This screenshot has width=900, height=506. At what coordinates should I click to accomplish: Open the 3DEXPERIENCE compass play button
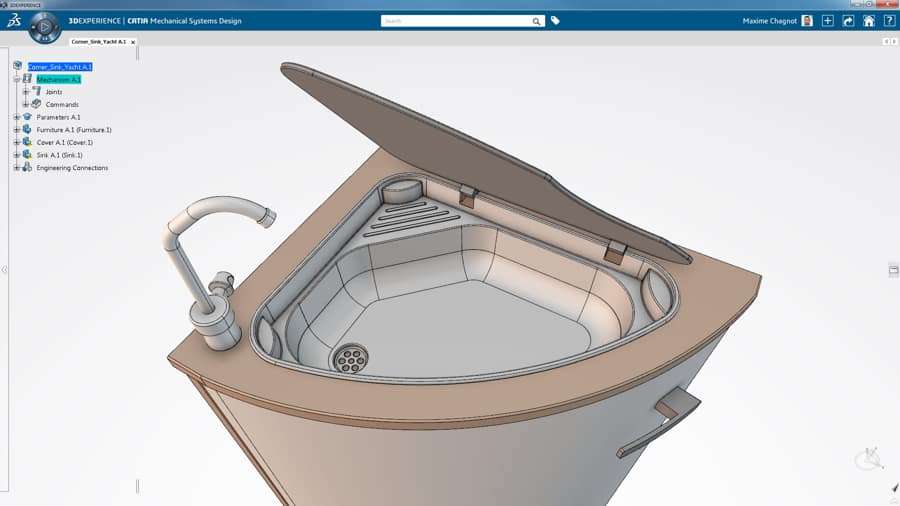pyautogui.click(x=45, y=27)
